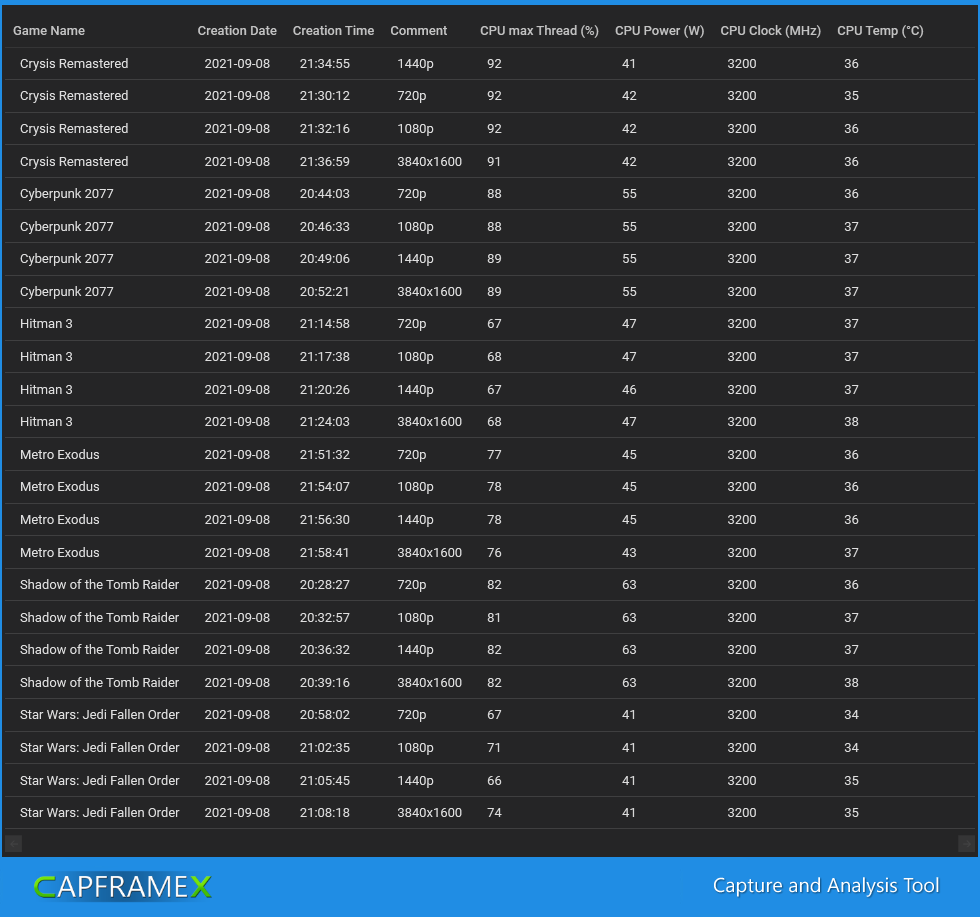Select the creation time 21:02:35 cell
Viewport: 980px width, 917px height.
pyautogui.click(x=324, y=748)
